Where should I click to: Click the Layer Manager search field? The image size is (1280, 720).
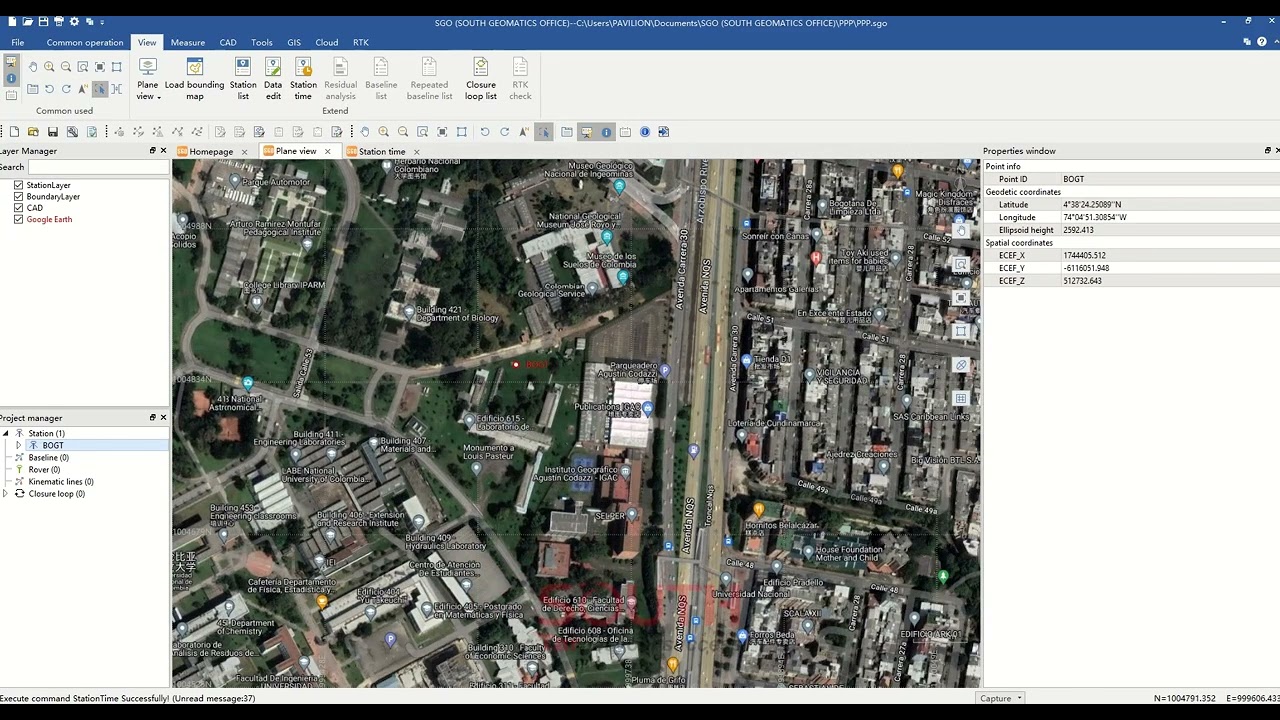[98, 167]
